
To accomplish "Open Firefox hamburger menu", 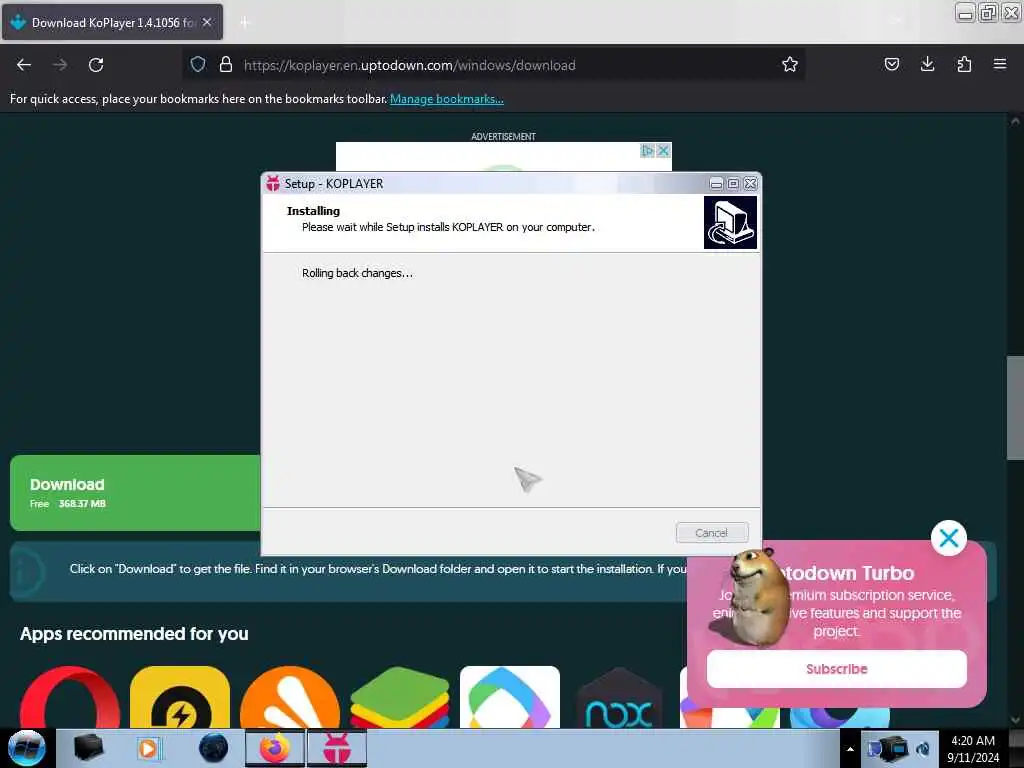I will (x=999, y=64).
